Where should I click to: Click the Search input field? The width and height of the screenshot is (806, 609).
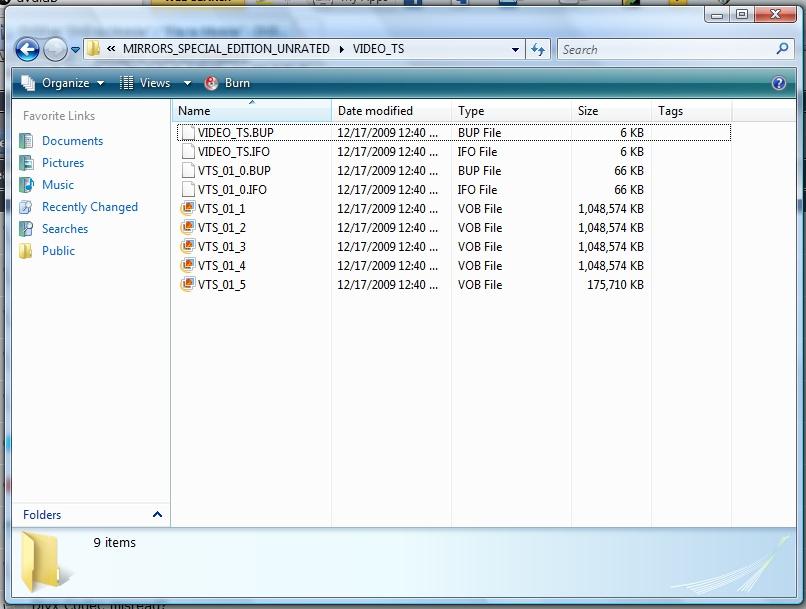pos(665,49)
